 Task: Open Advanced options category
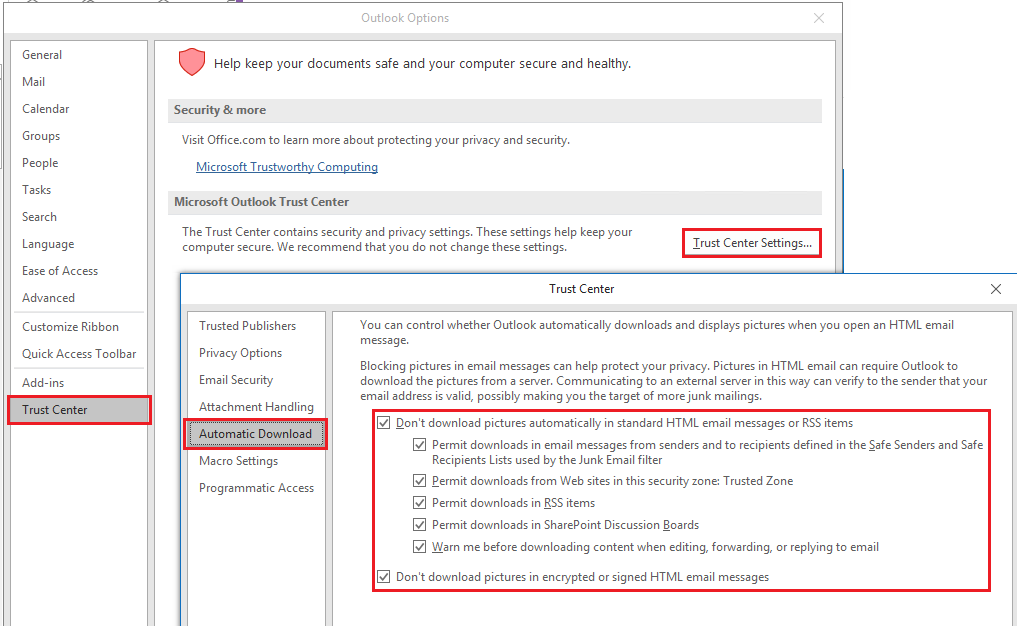tap(49, 298)
